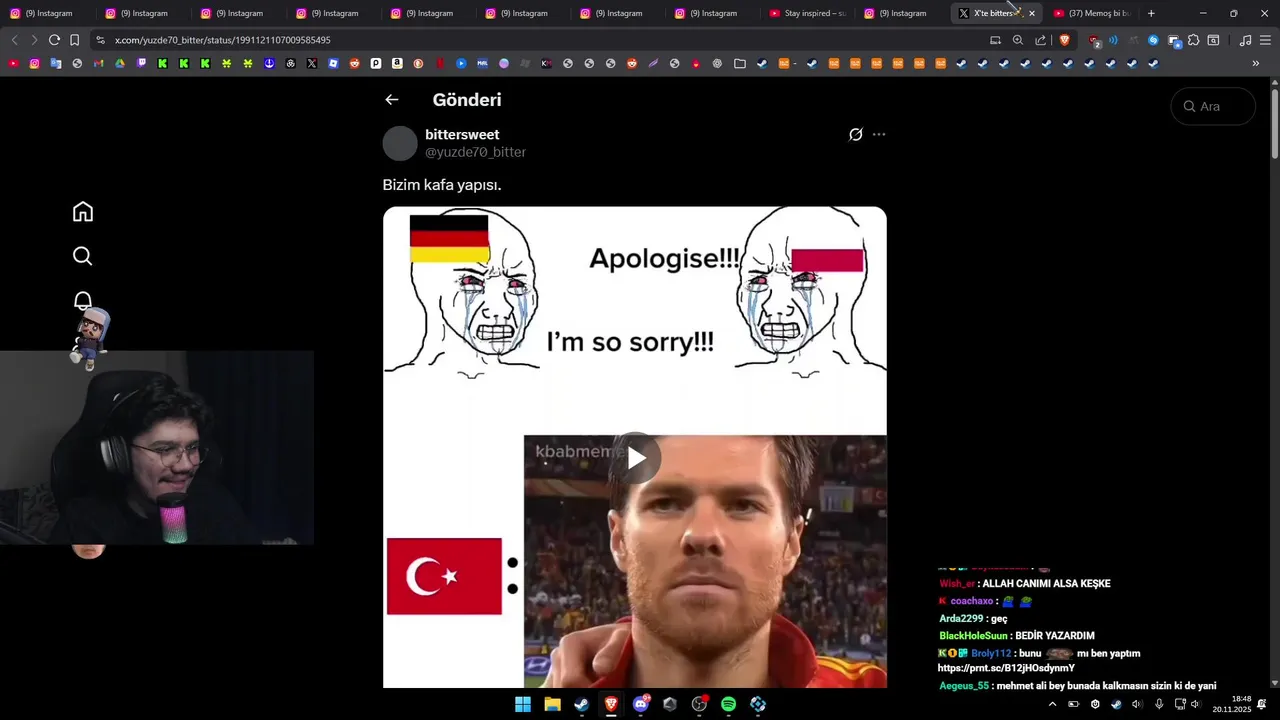View site information icon in address bar
1280x720 pixels.
pyautogui.click(x=100, y=40)
